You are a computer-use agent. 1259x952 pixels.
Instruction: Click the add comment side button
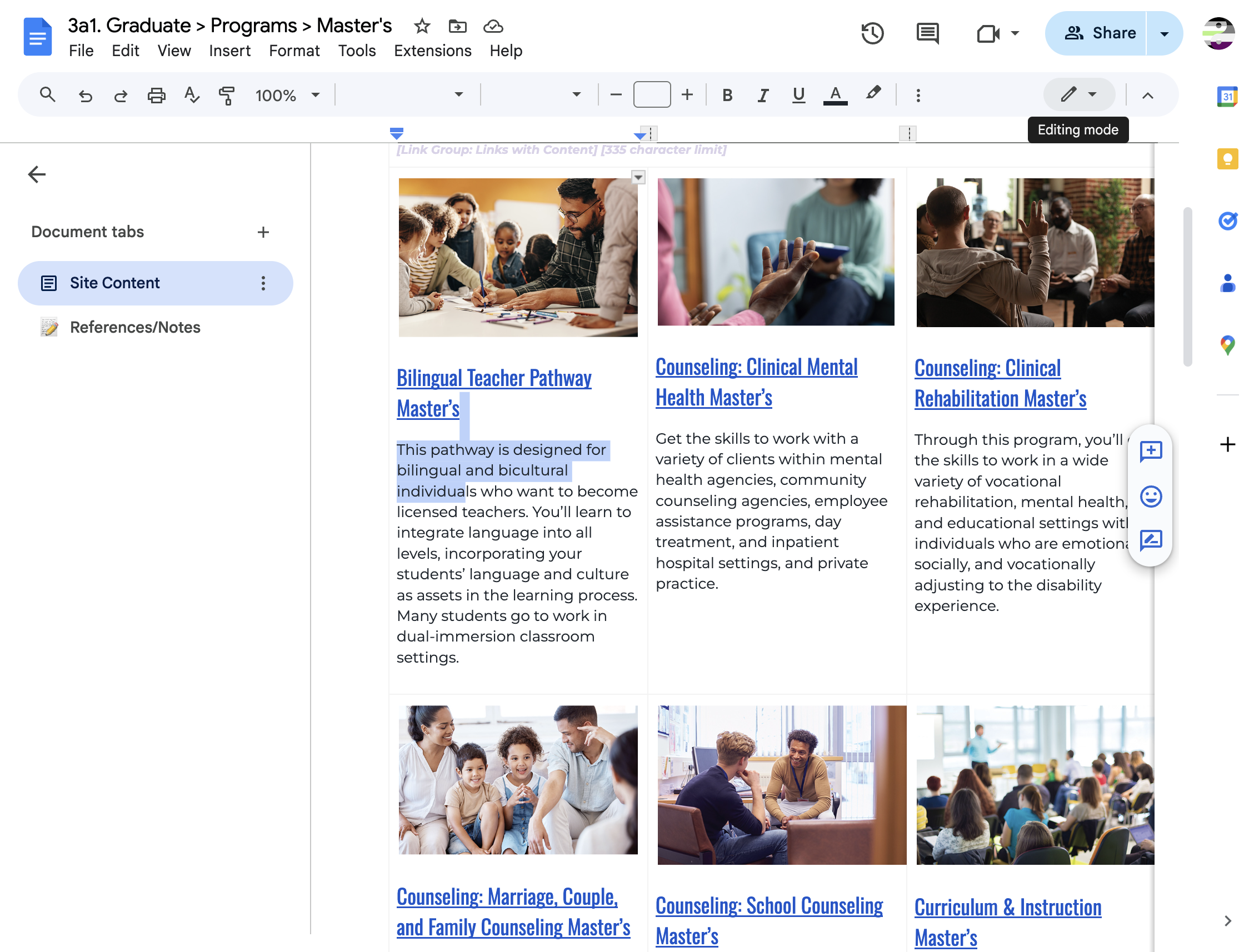(1150, 451)
